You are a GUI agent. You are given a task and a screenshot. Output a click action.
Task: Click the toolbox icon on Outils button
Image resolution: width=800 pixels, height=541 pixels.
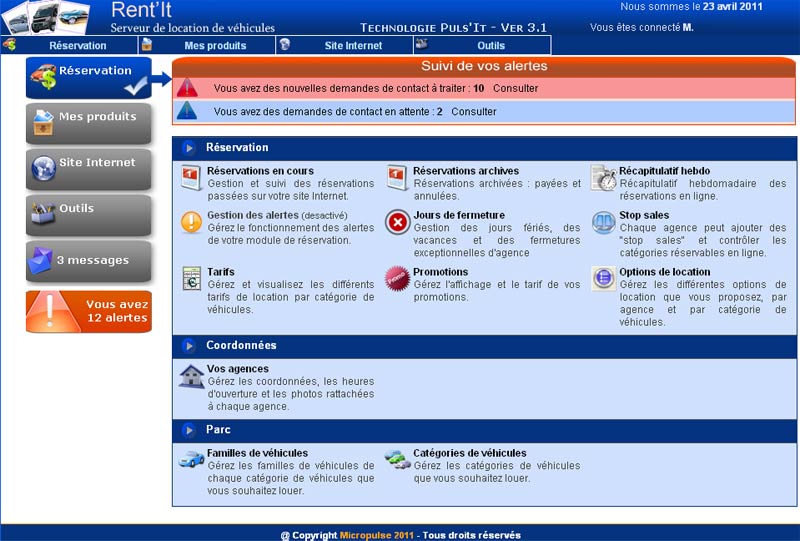43,213
